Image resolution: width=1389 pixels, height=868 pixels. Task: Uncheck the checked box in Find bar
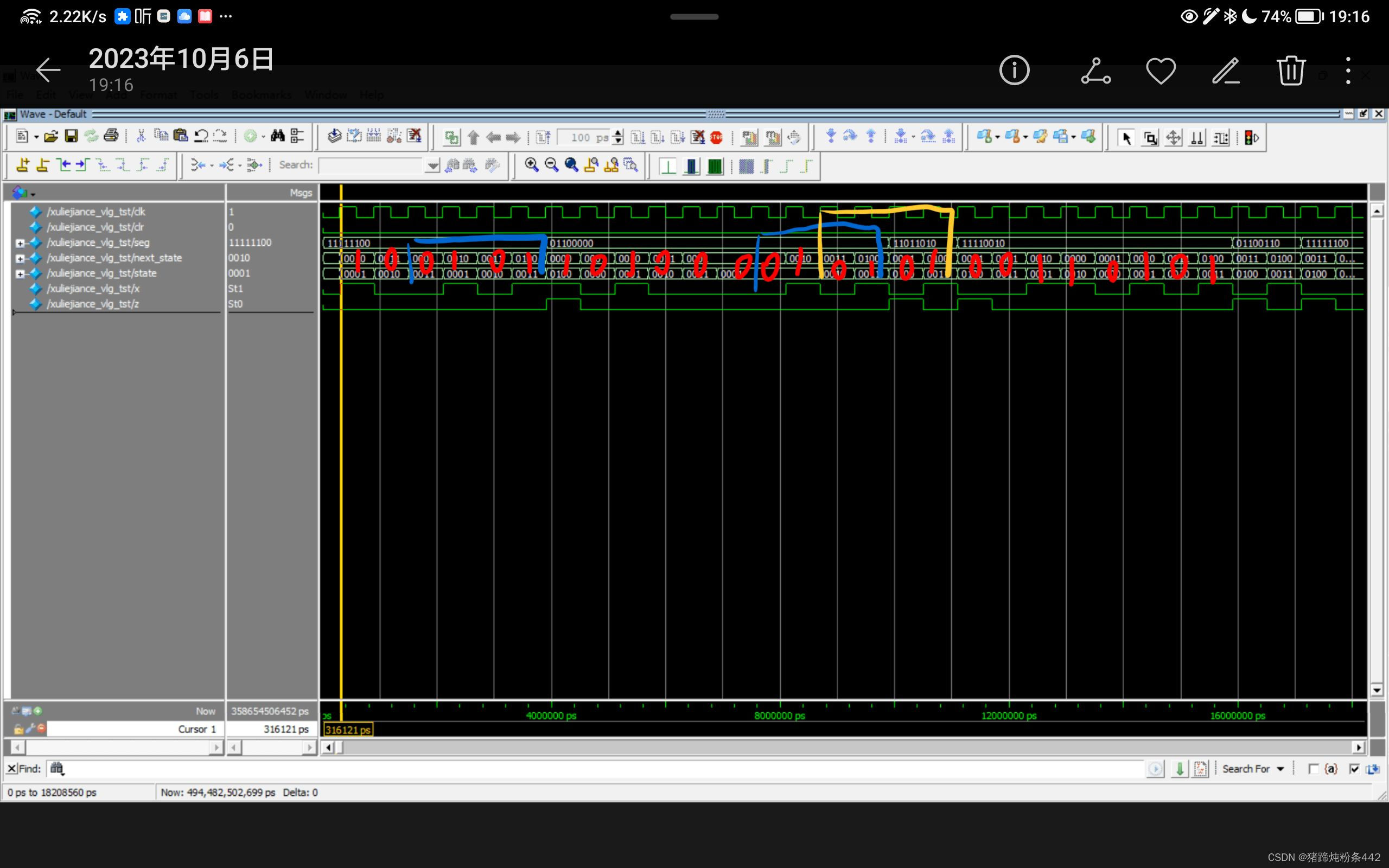pyautogui.click(x=1355, y=769)
